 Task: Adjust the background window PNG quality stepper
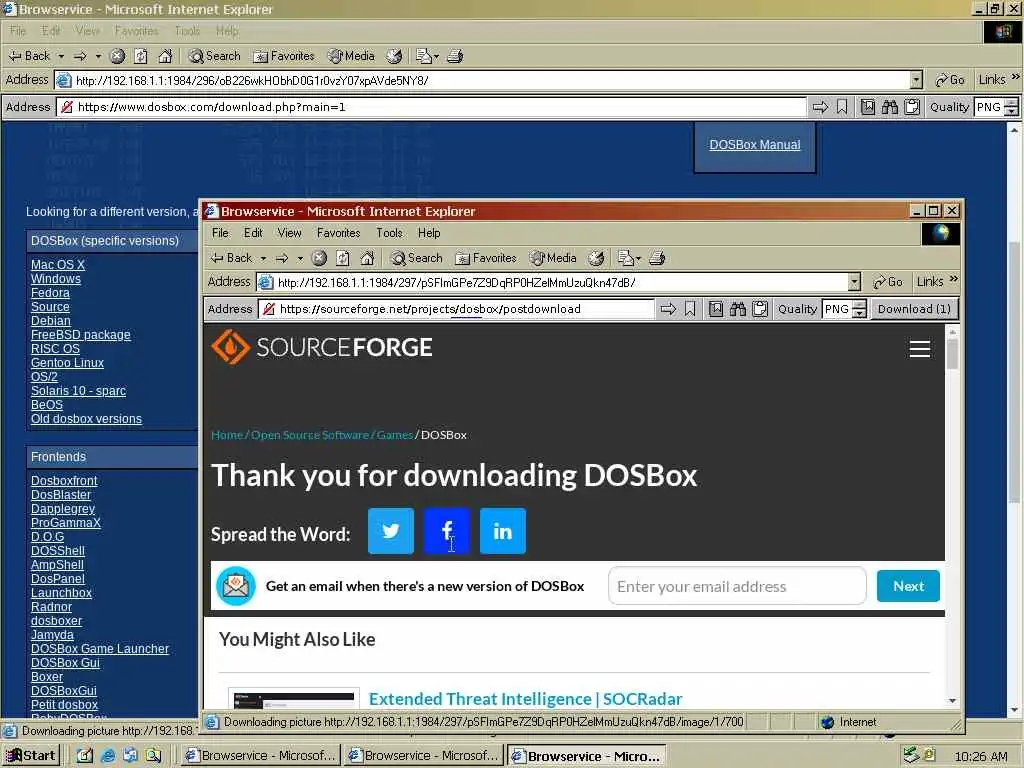click(x=1011, y=107)
